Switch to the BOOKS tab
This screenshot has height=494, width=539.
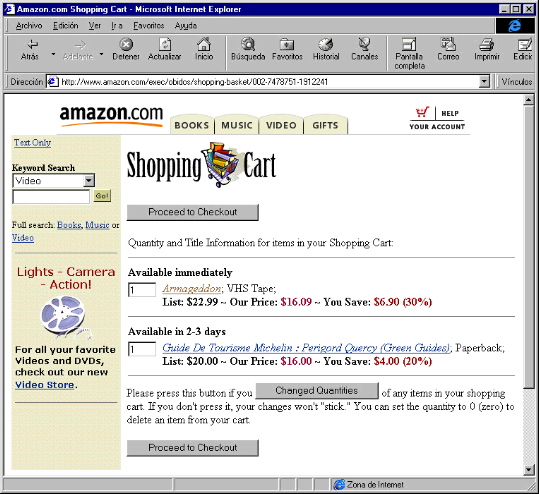[192, 125]
